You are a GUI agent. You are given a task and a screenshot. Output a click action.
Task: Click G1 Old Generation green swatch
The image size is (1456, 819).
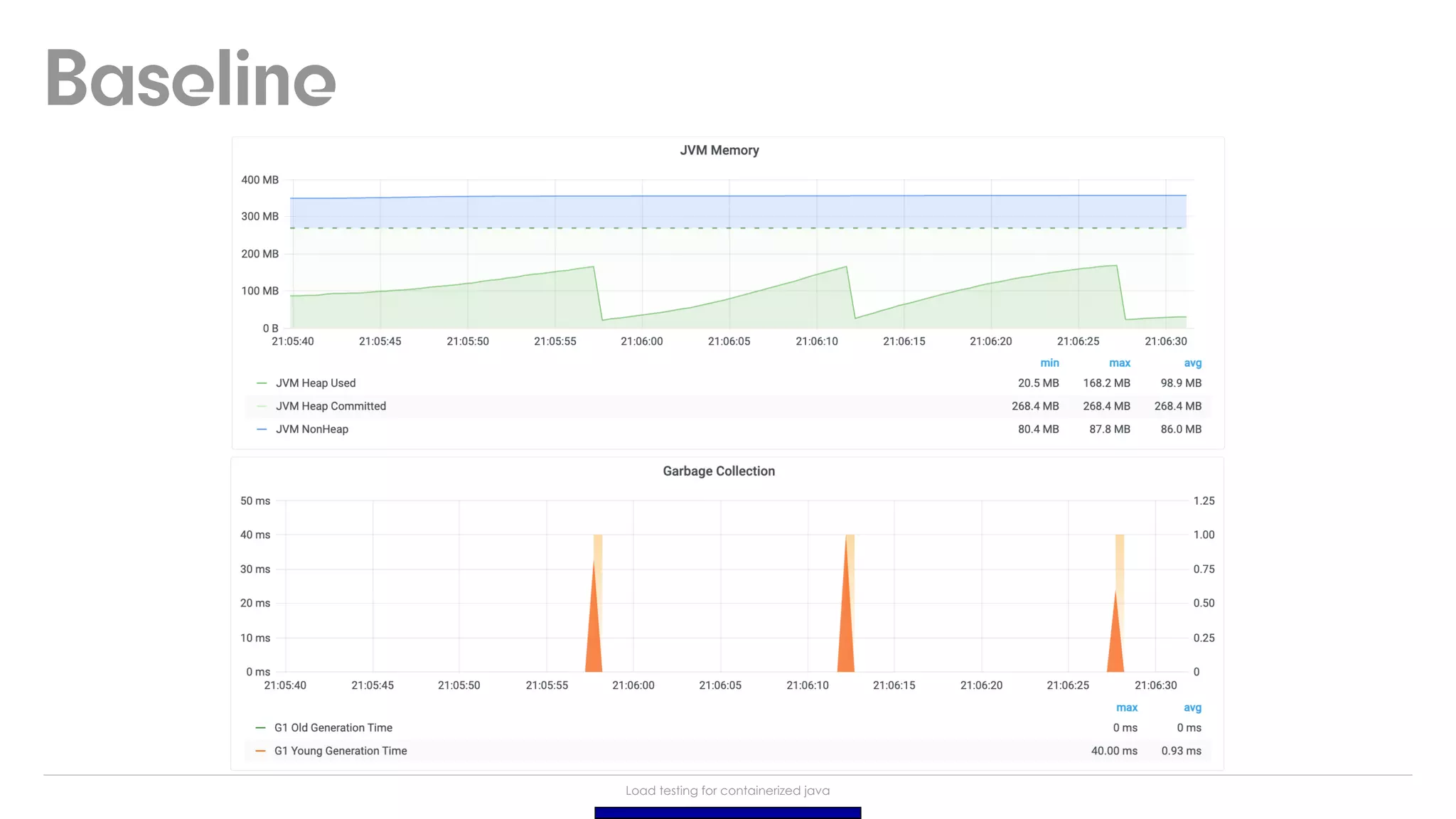[x=260, y=728]
